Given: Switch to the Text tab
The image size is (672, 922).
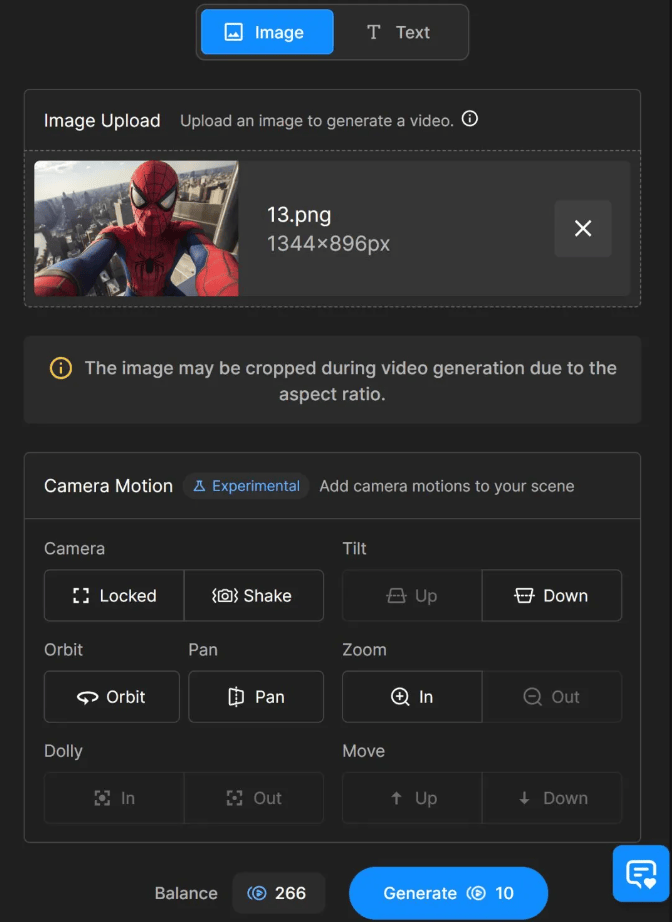Looking at the screenshot, I should 398,32.
